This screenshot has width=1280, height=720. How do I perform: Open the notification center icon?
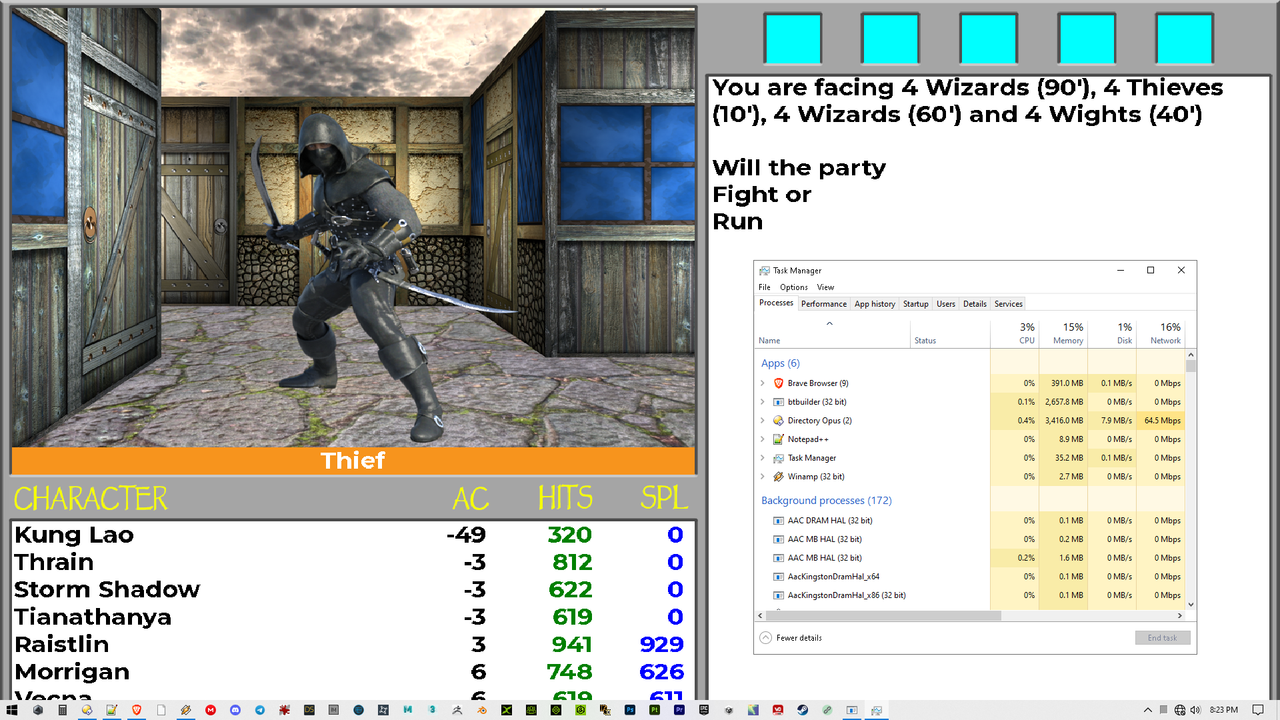pos(1258,710)
